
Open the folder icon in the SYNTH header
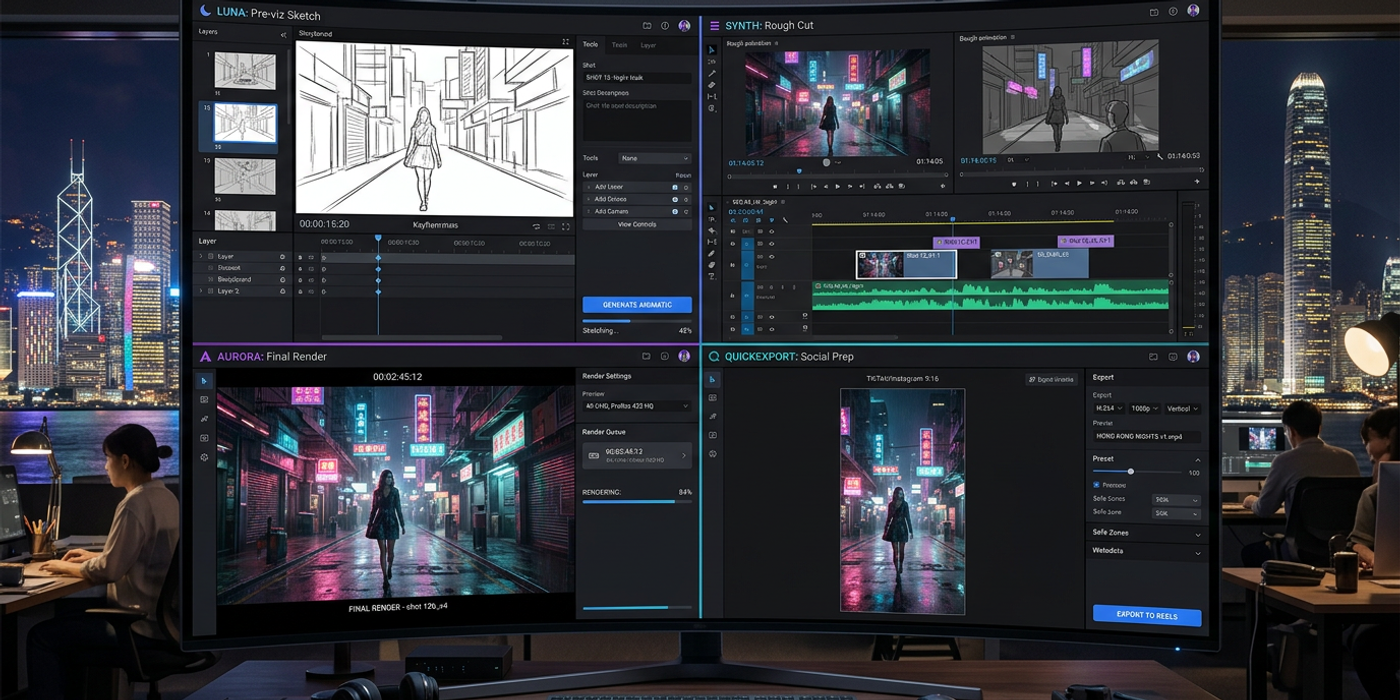1154,11
